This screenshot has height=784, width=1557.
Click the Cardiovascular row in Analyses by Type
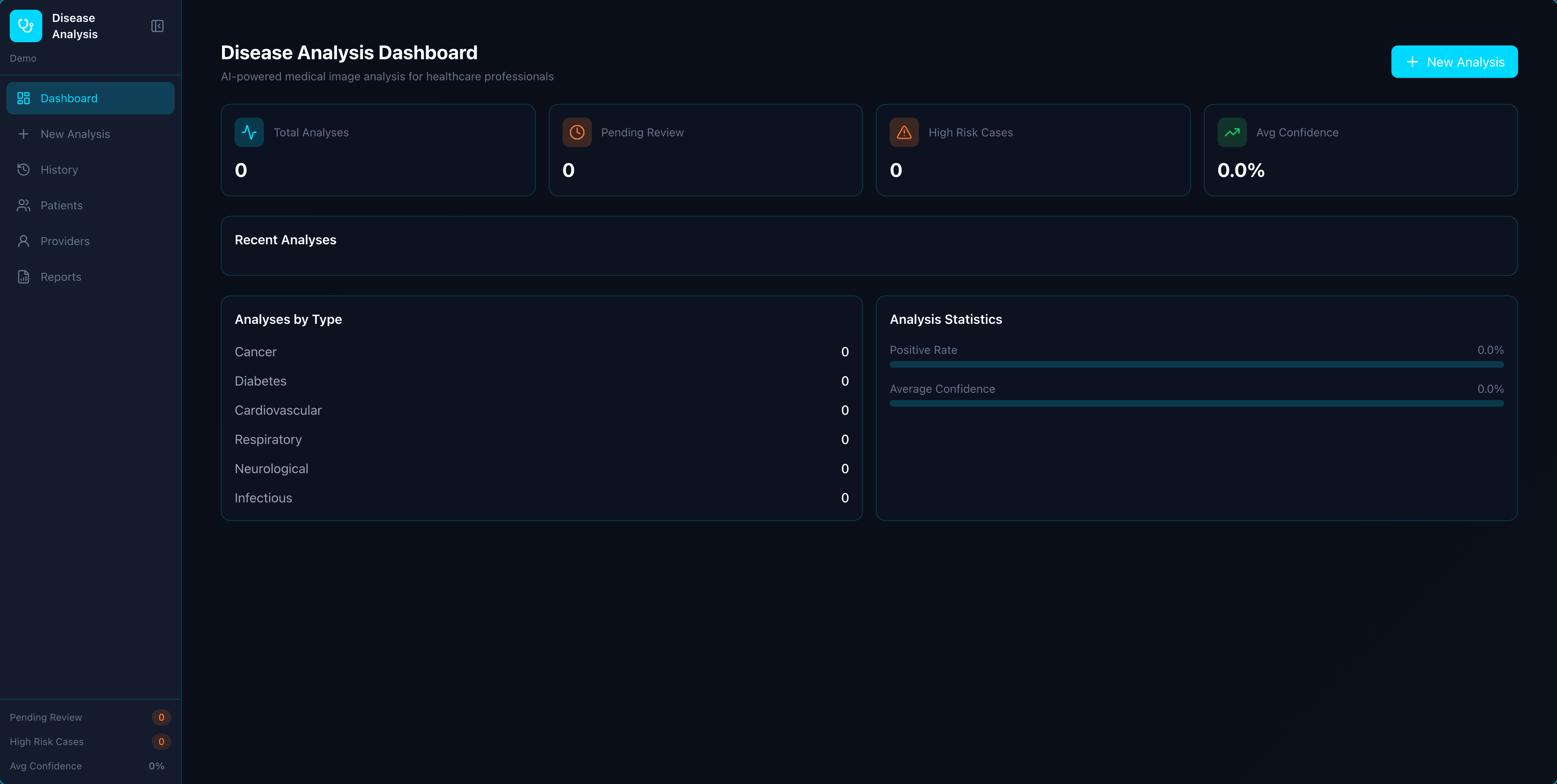pyautogui.click(x=541, y=410)
